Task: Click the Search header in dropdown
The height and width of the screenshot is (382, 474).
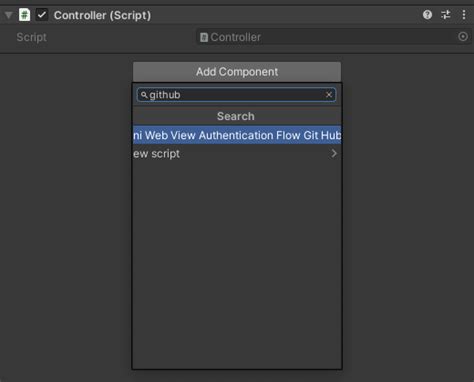Action: click(236, 116)
